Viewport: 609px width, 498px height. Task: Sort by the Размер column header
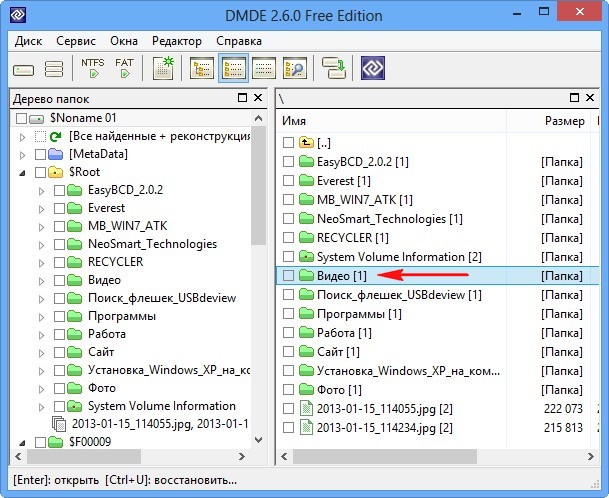[x=564, y=121]
